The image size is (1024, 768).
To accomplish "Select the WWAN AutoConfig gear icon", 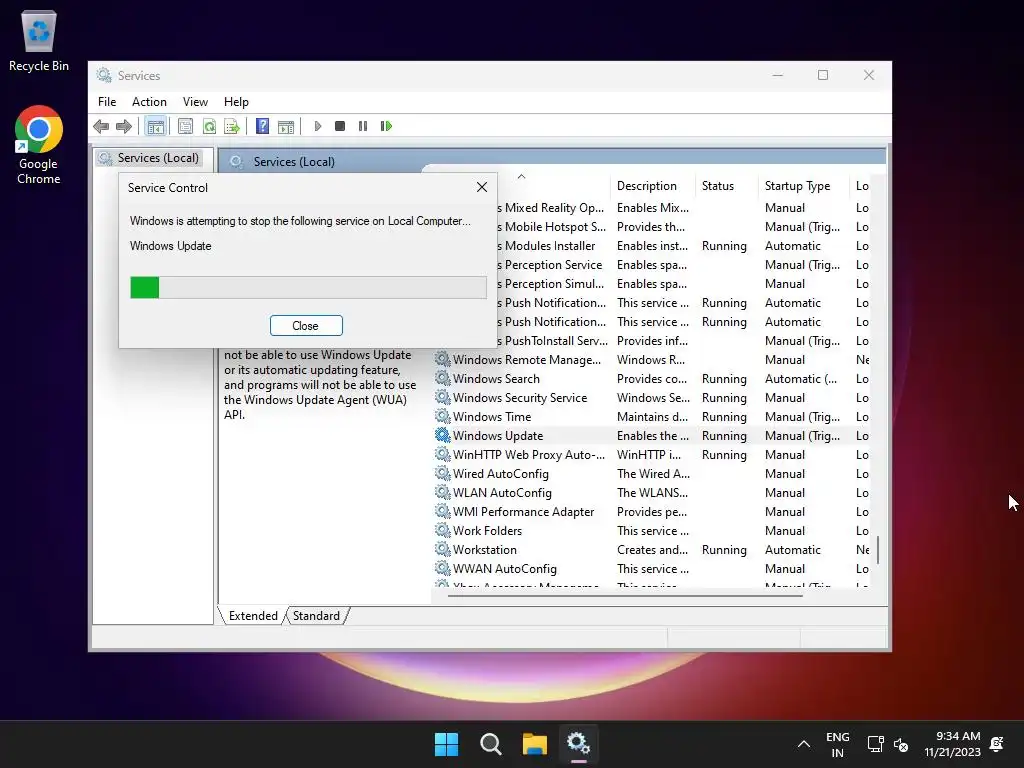I will tap(443, 568).
